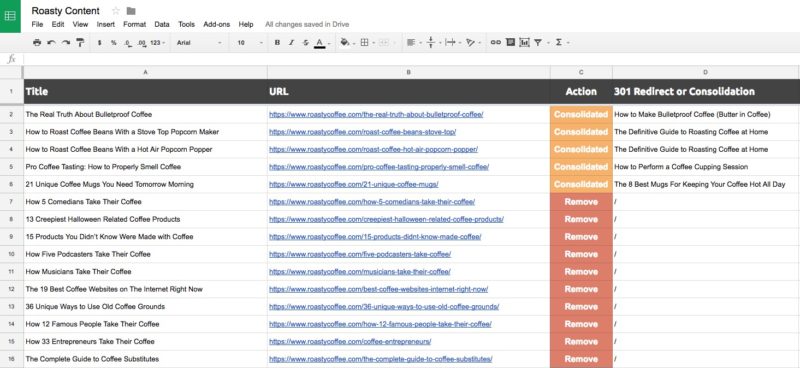Viewport: 800px width, 368px height.
Task: Click the Print icon
Action: pyautogui.click(x=37, y=43)
